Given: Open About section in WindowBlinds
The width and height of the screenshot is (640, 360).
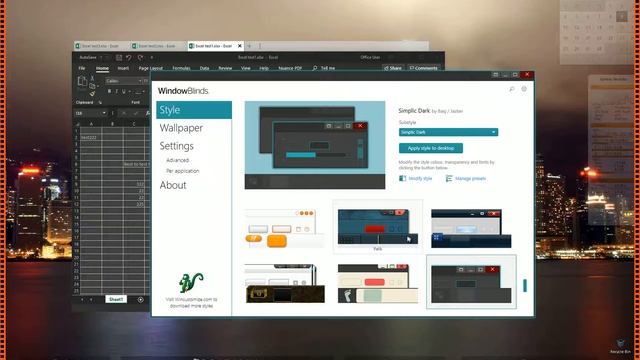Looking at the screenshot, I should coord(173,185).
